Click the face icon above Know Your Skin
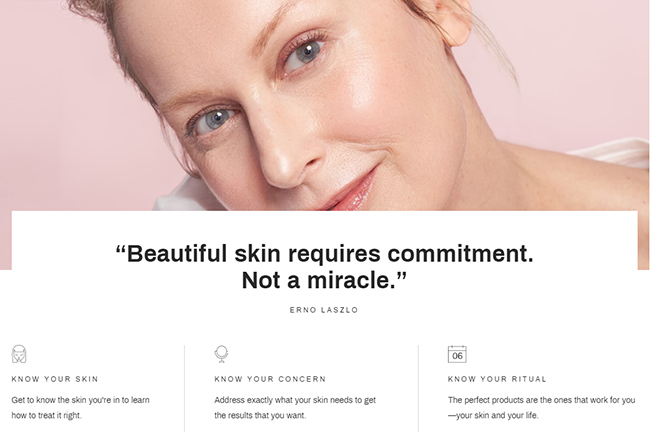 [19, 354]
